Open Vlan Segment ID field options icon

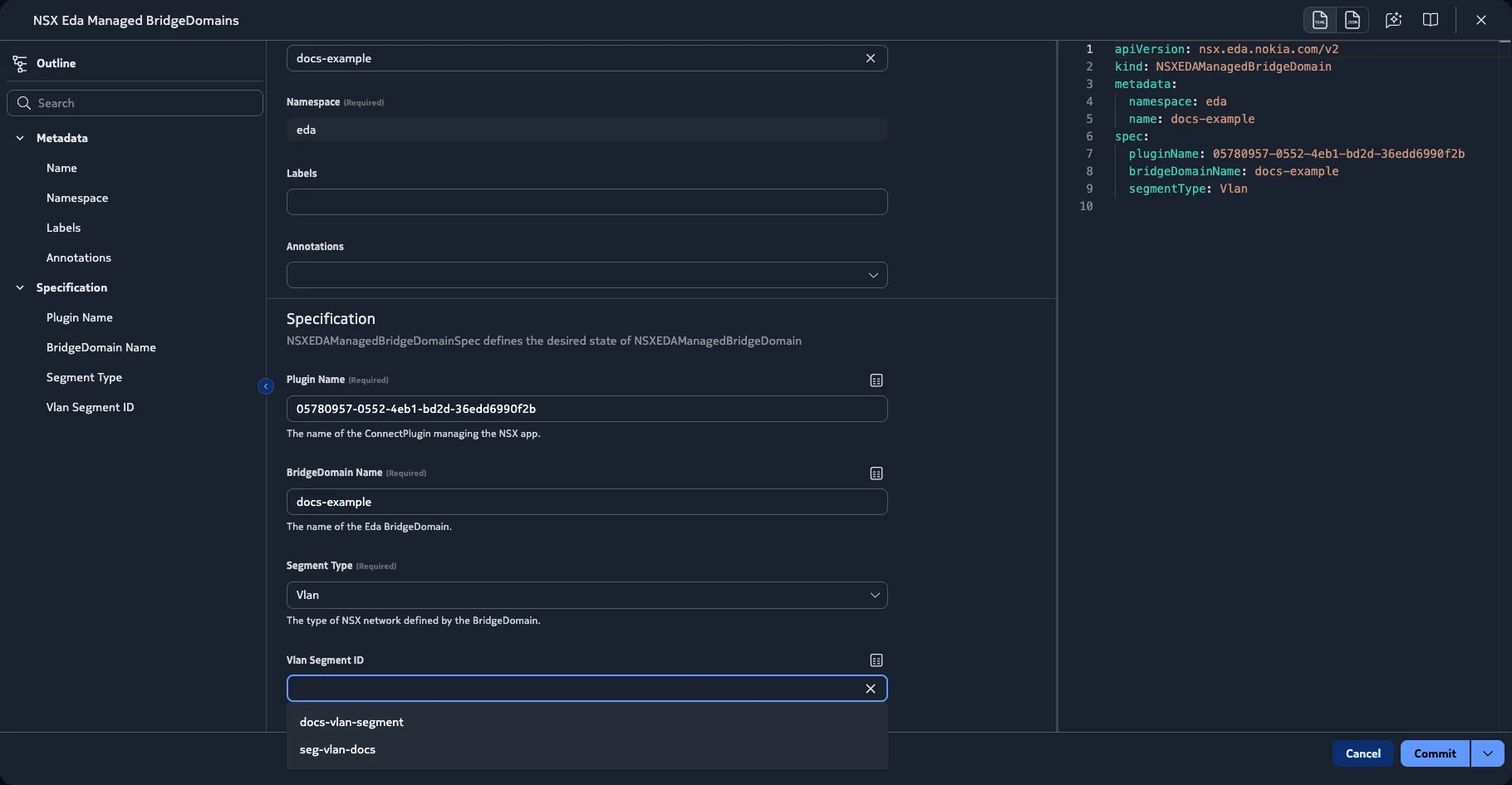click(876, 660)
